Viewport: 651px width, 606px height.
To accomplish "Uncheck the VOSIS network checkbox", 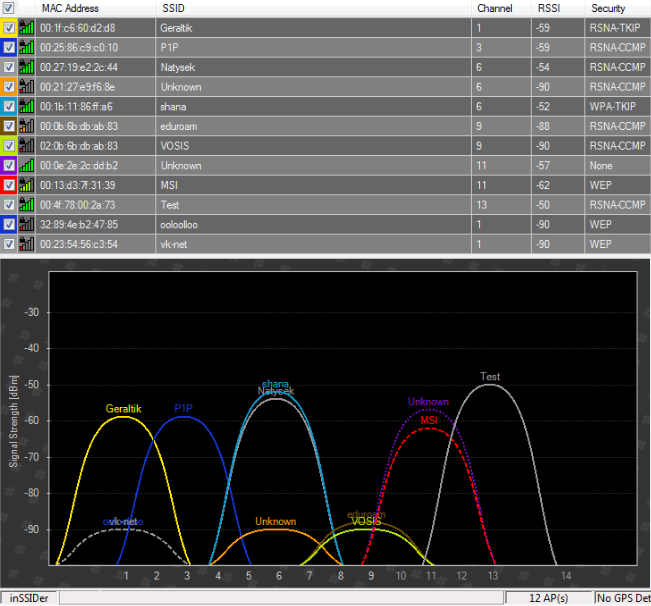I will [9, 146].
